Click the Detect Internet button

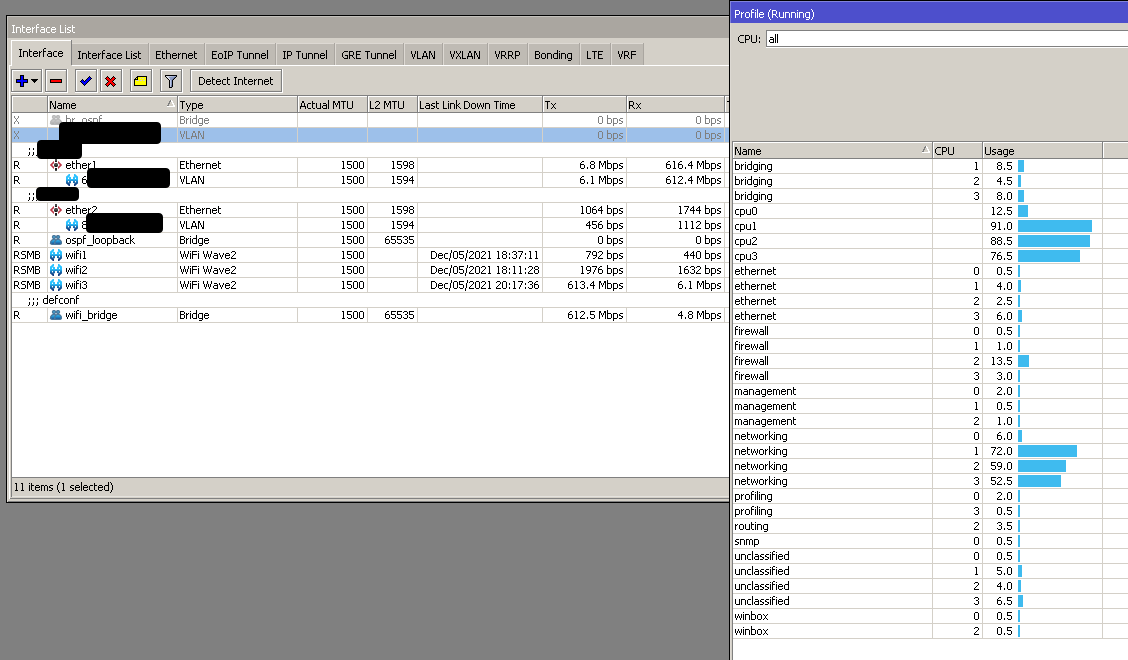coord(235,81)
